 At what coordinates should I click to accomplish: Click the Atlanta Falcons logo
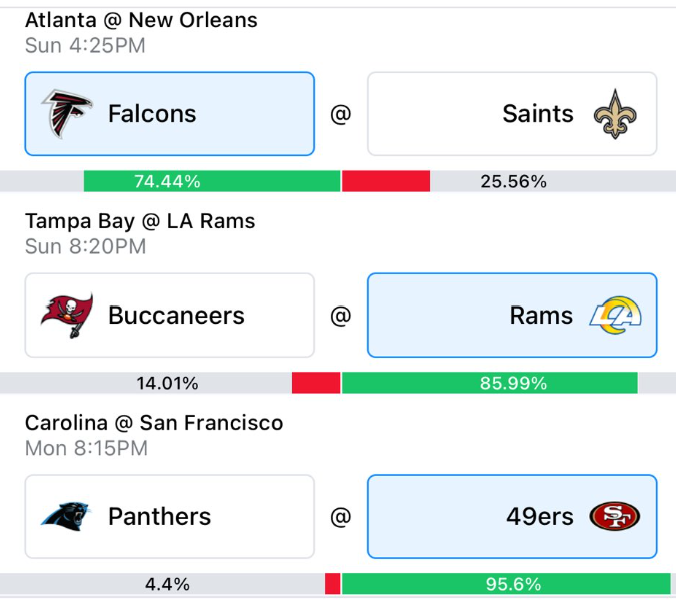coord(66,114)
